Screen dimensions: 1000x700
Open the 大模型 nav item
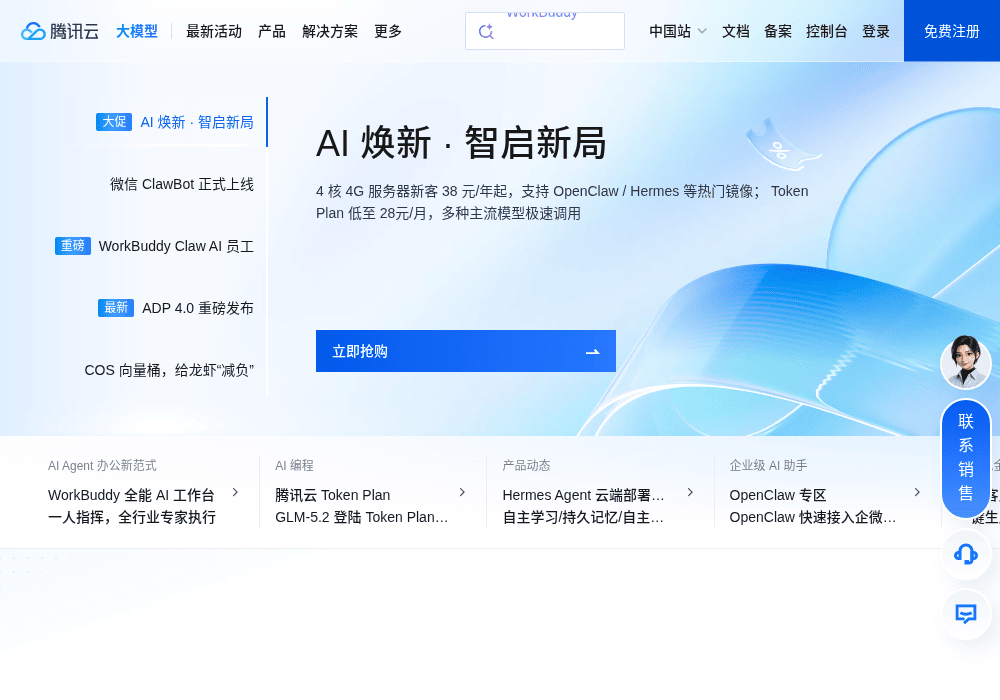tap(136, 31)
